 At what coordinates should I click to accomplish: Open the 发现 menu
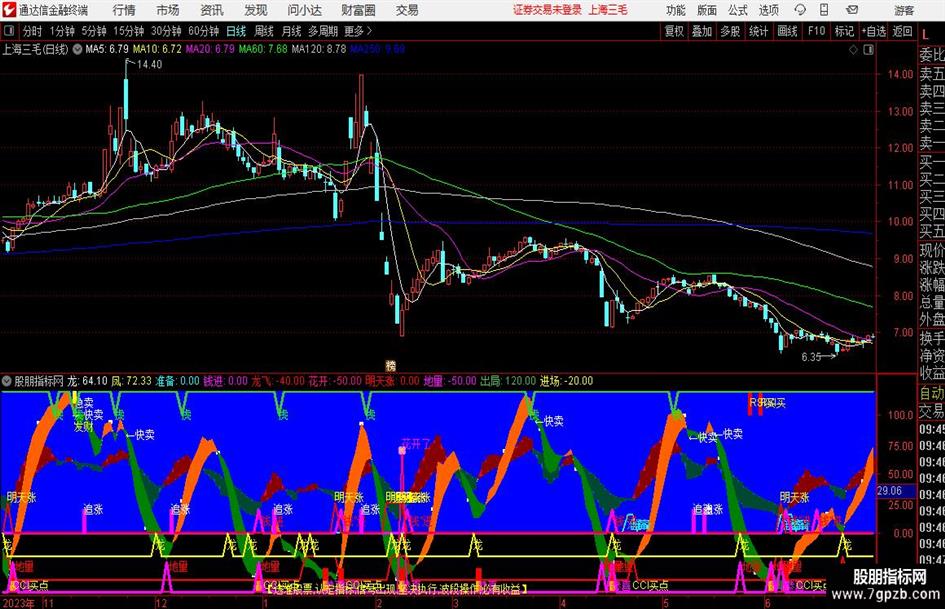(x=256, y=10)
